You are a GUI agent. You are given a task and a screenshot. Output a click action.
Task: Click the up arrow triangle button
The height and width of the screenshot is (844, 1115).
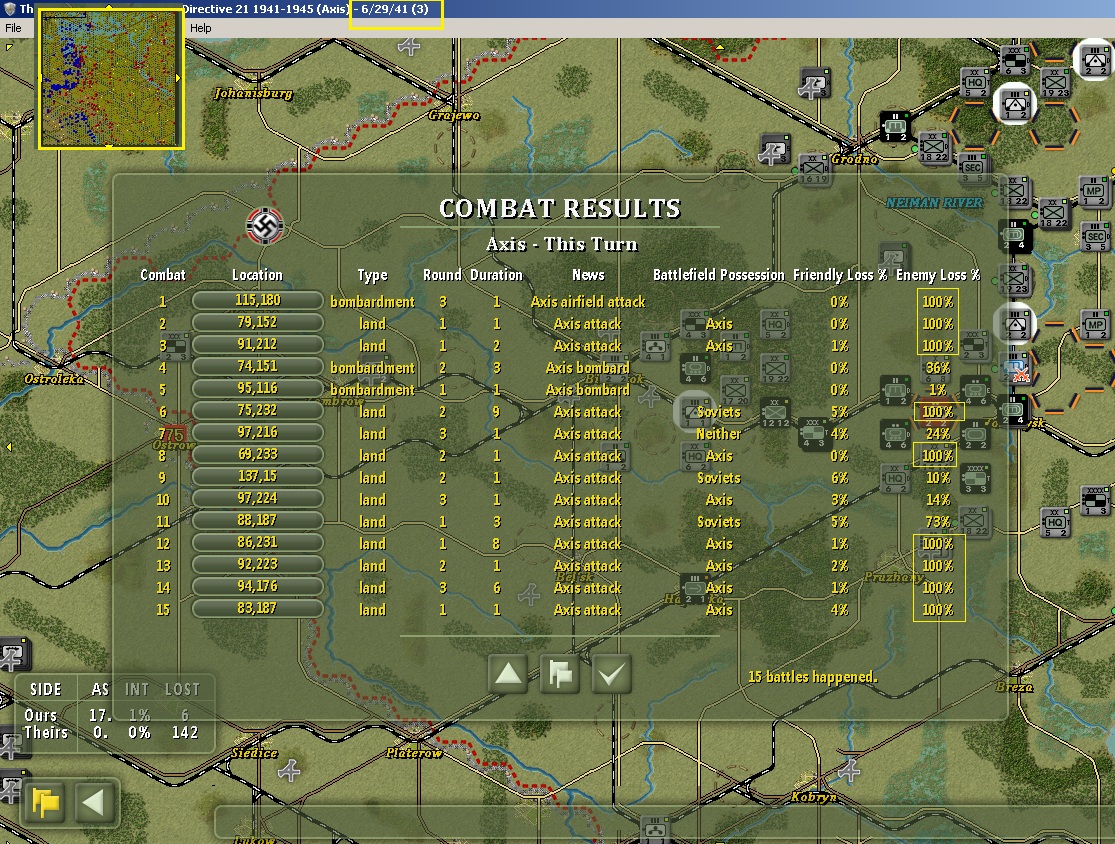508,674
